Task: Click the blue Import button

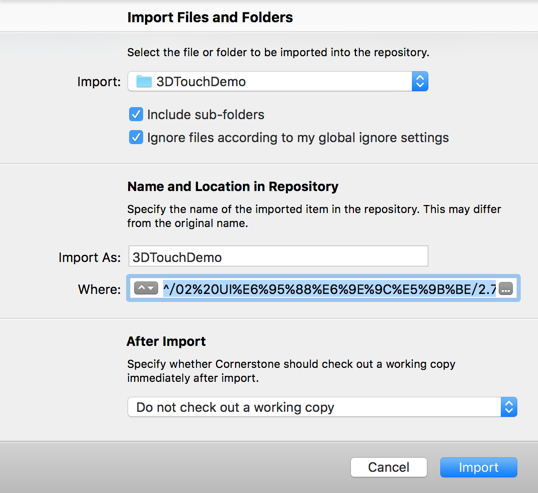Action: coord(479,467)
